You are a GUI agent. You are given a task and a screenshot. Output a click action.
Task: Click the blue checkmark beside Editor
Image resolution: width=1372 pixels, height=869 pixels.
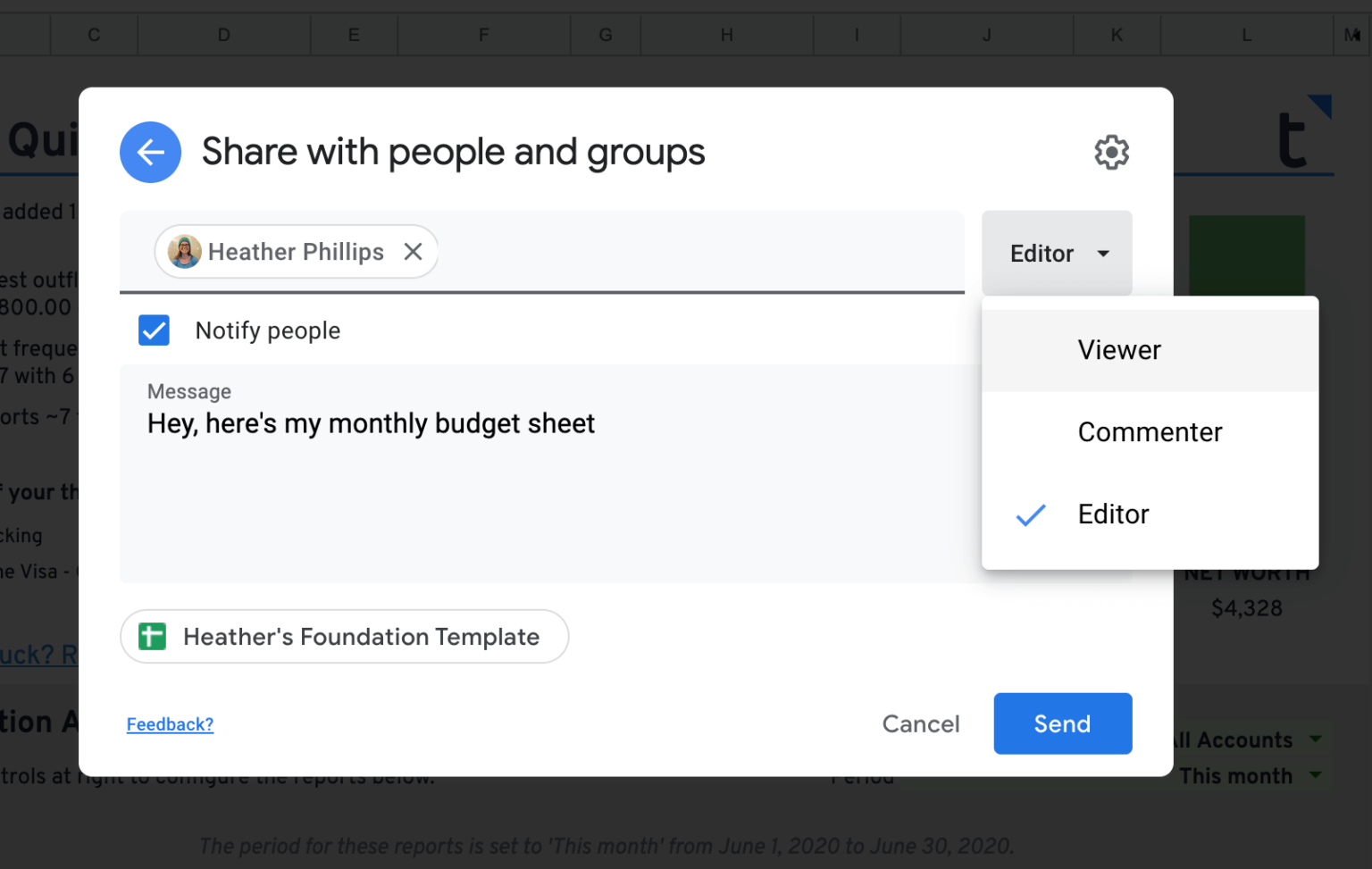tap(1030, 514)
